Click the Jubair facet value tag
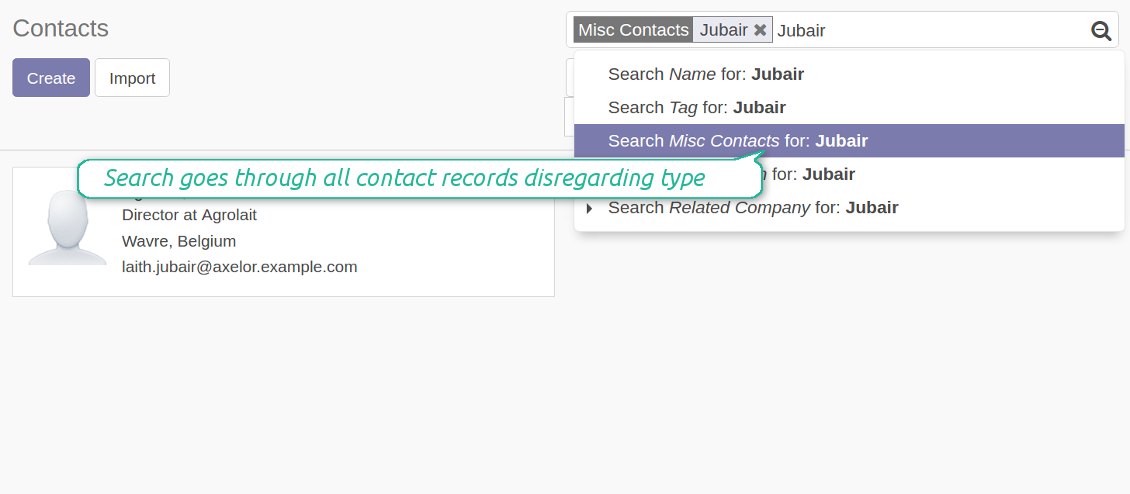This screenshot has height=494, width=1130. 723,30
